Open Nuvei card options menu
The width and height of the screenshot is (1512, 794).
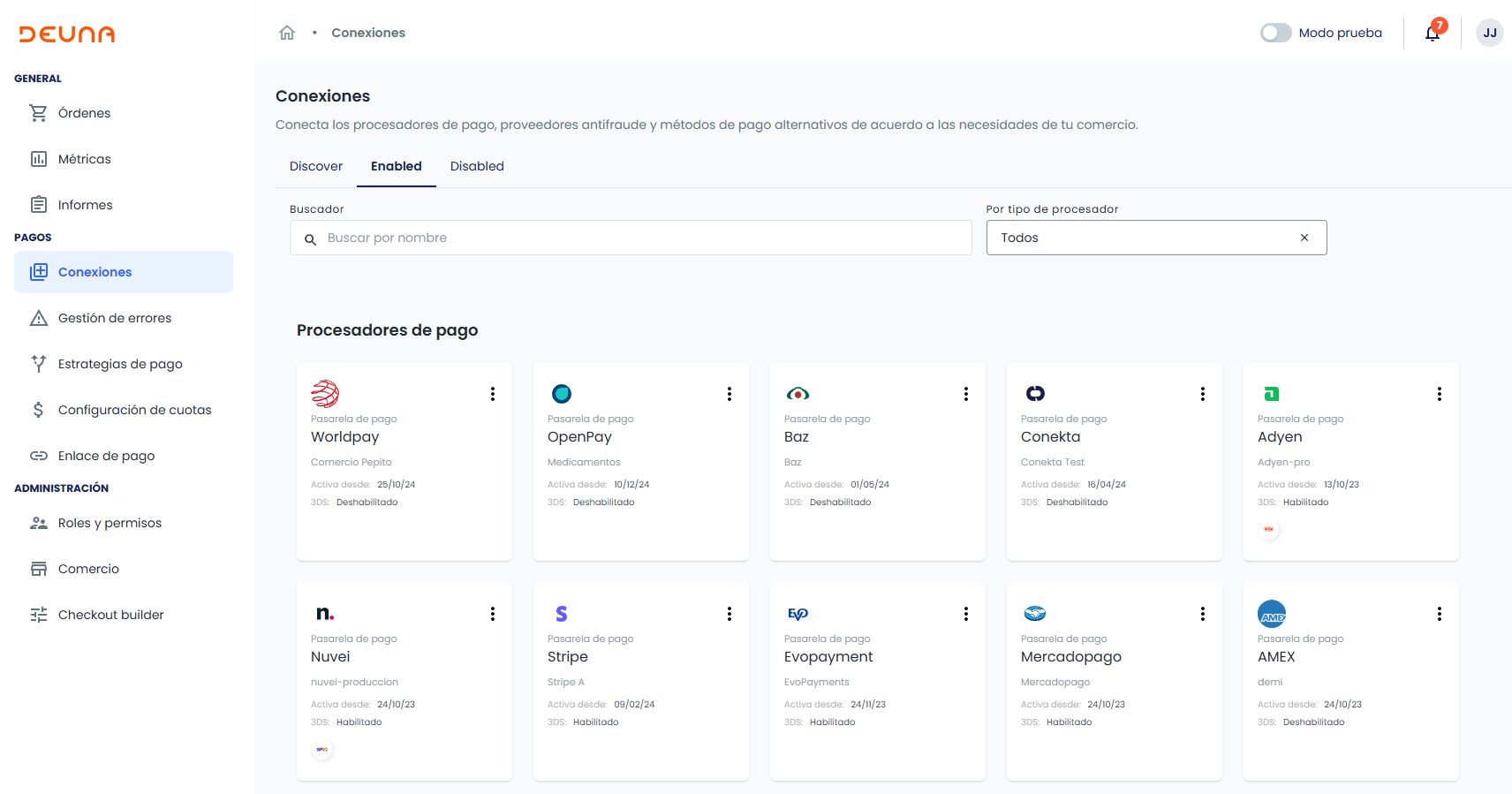[x=493, y=614]
